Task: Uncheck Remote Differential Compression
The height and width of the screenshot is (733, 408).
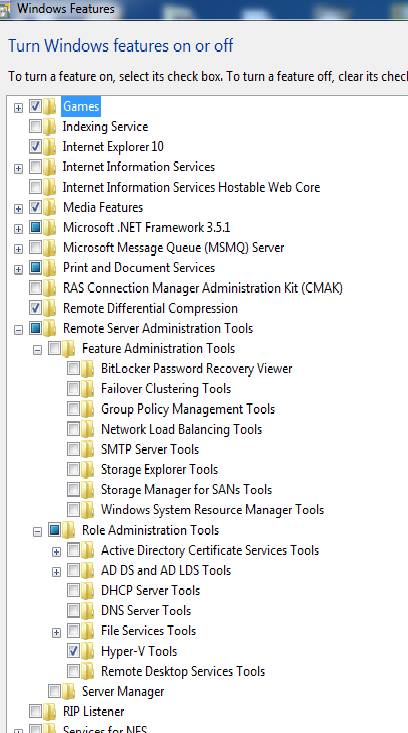Action: pos(36,308)
